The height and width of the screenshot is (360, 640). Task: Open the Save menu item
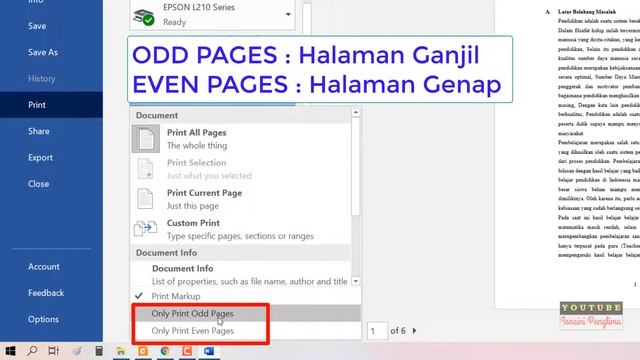[37, 26]
